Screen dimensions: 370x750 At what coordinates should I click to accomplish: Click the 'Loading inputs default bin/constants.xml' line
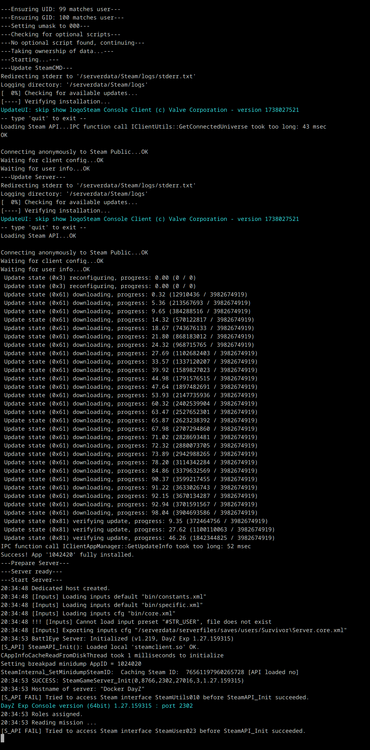pyautogui.click(x=103, y=596)
